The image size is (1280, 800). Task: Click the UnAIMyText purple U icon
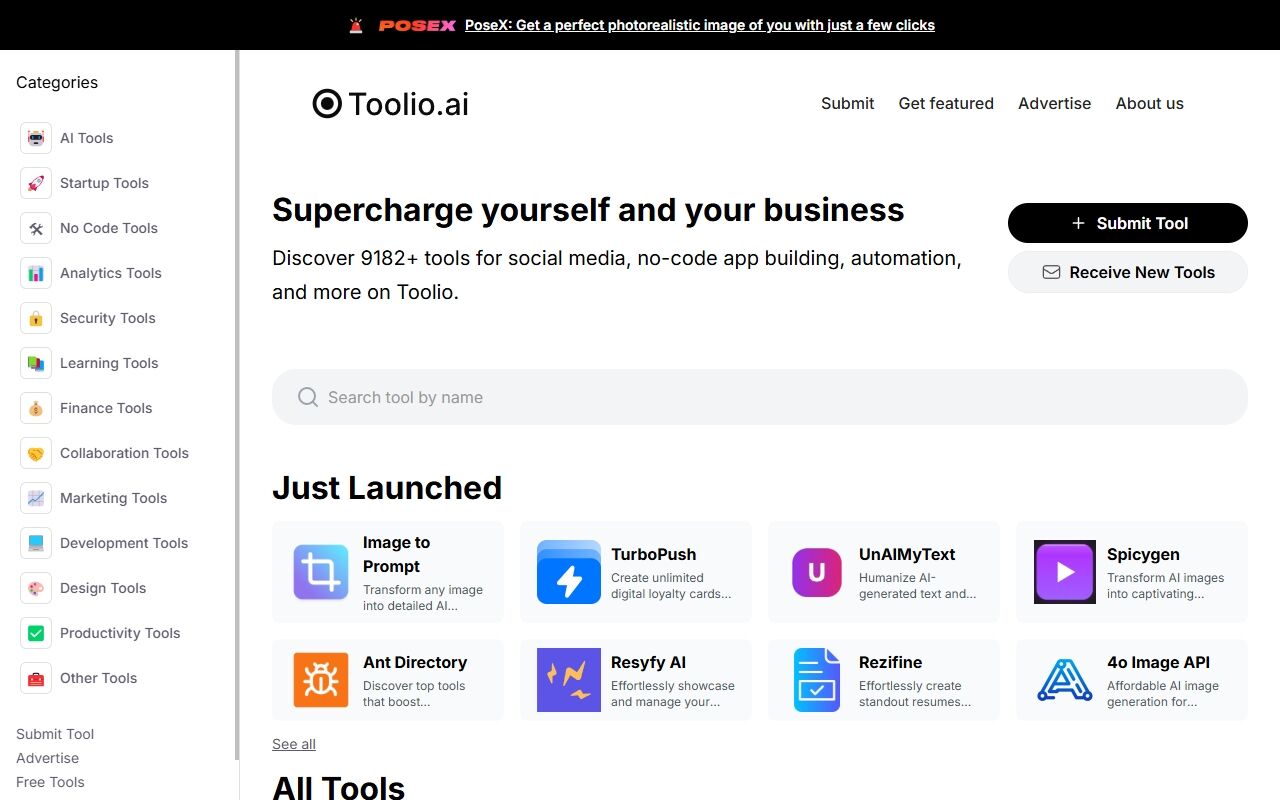point(817,572)
